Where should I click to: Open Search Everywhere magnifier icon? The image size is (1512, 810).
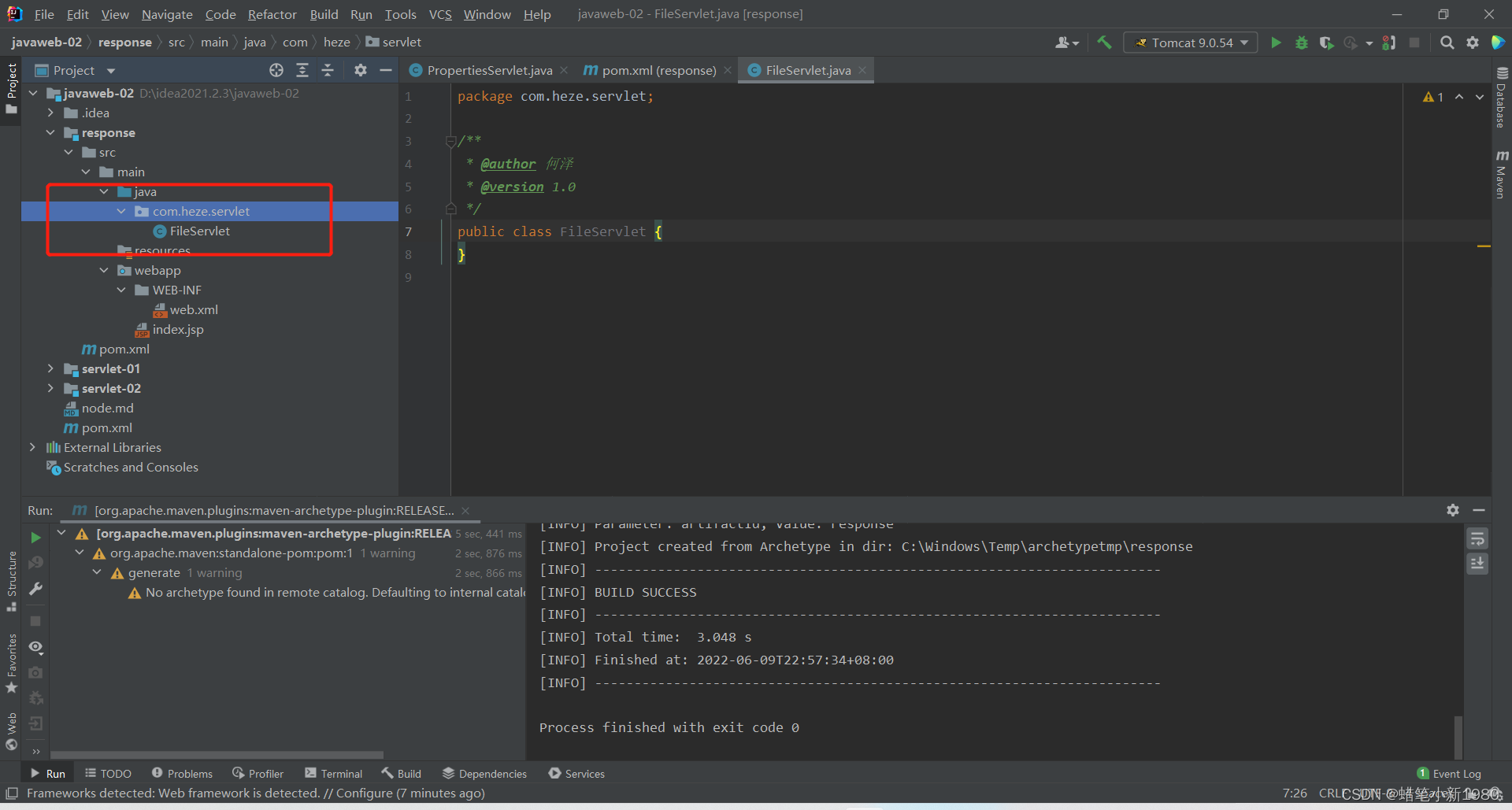click(1447, 43)
